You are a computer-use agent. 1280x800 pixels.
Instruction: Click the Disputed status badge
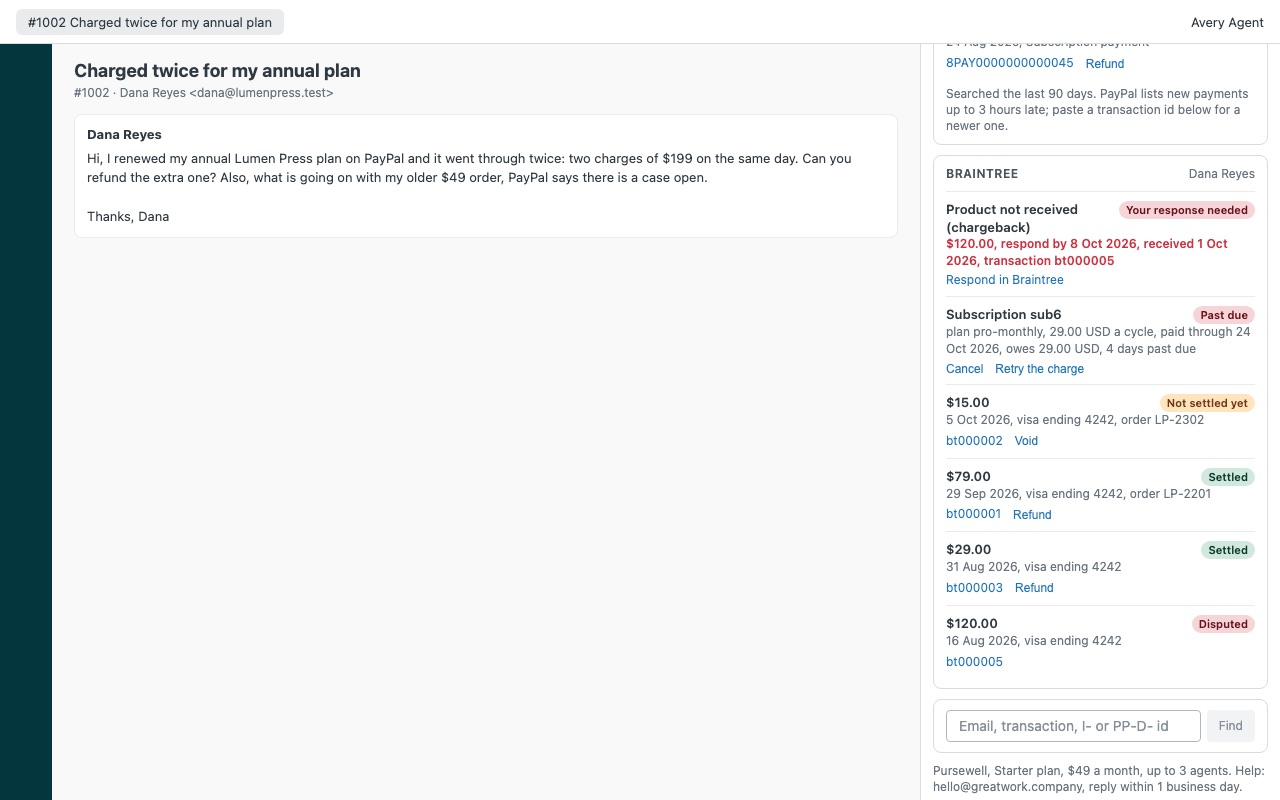[x=1223, y=624]
